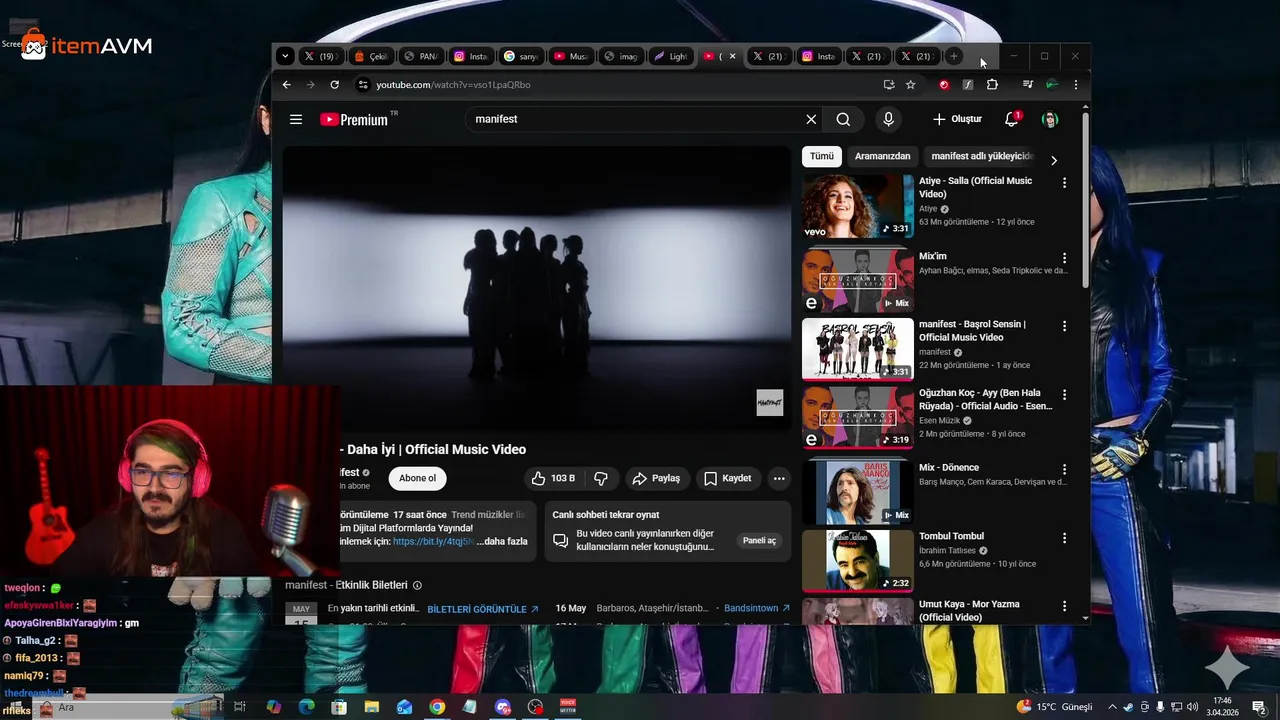
Task: Click the youtube.com address bar URL
Action: [453, 85]
